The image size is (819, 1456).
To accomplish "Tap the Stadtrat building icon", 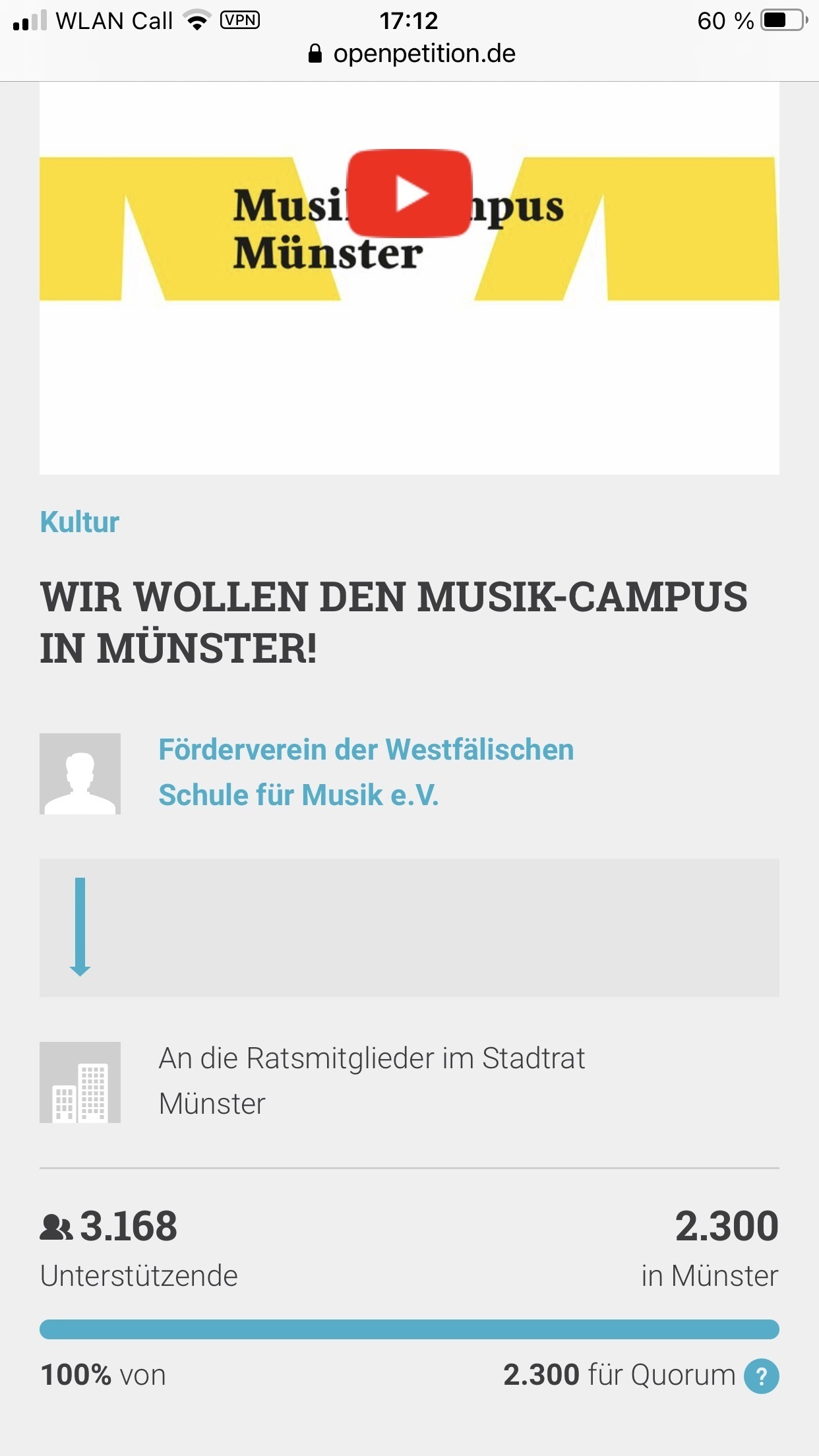I will (80, 1082).
